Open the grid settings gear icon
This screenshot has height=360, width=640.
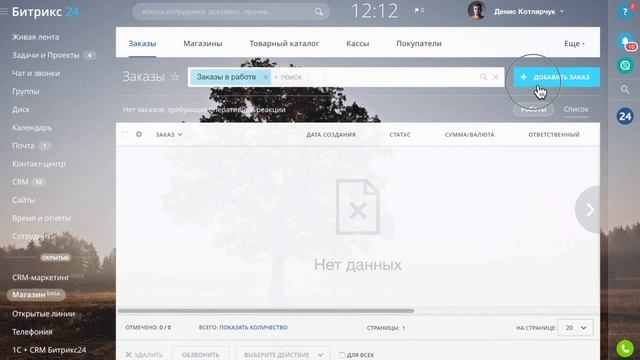point(139,134)
